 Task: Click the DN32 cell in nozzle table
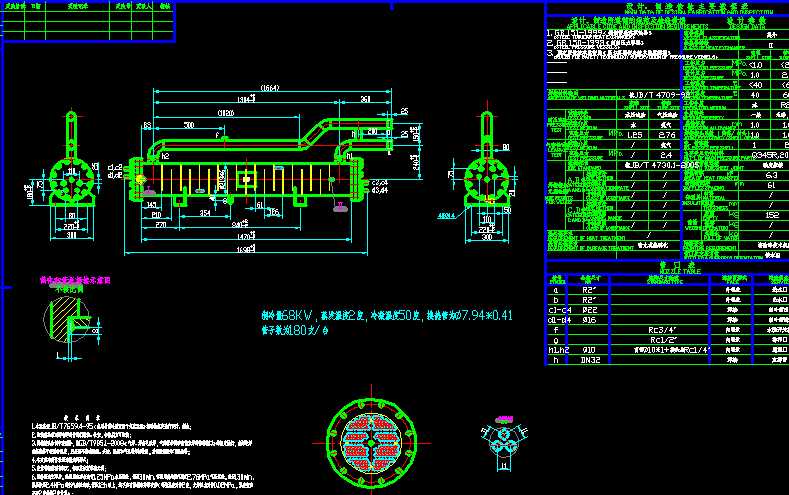(x=590, y=360)
